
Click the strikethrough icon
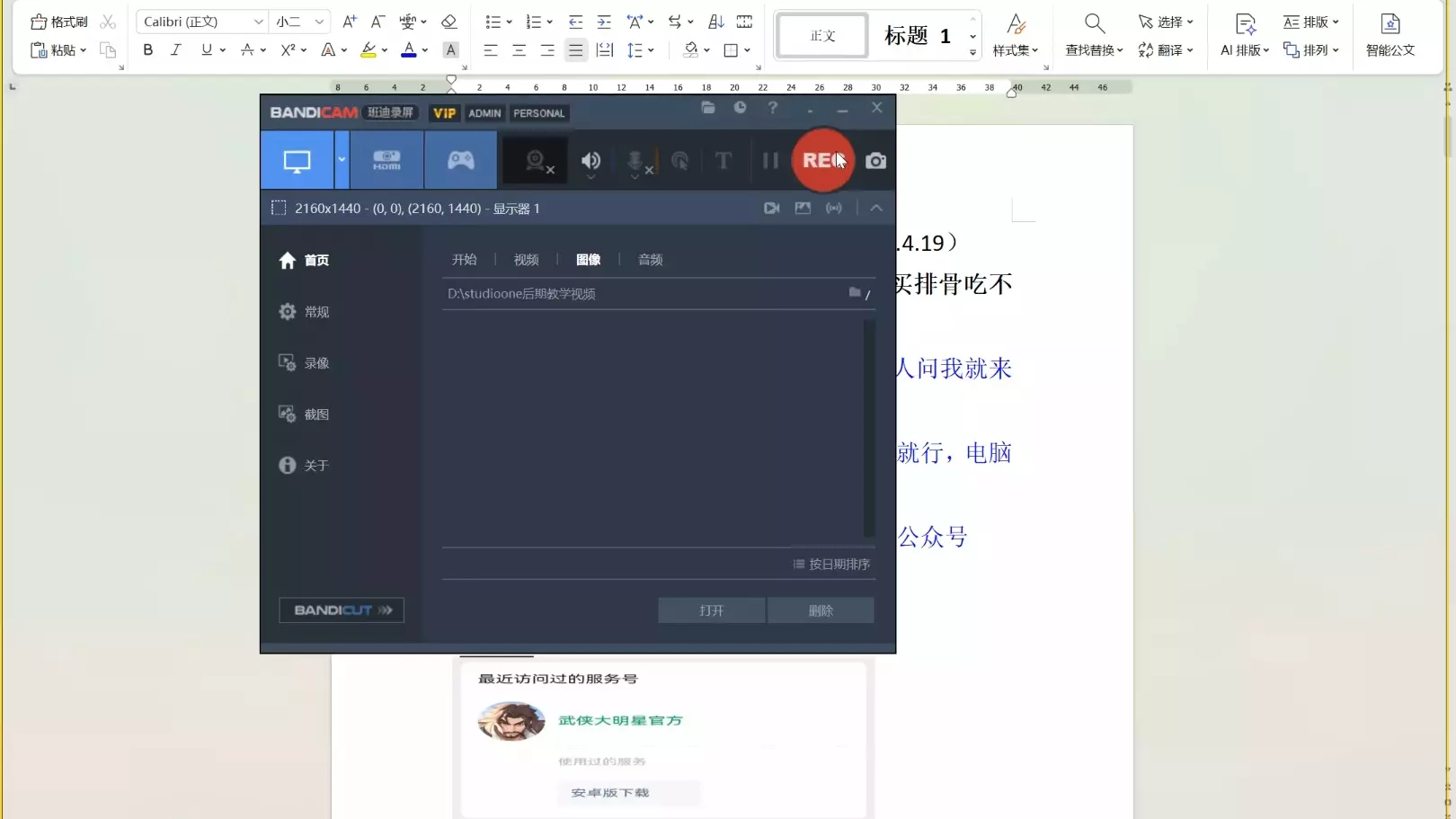point(247,50)
